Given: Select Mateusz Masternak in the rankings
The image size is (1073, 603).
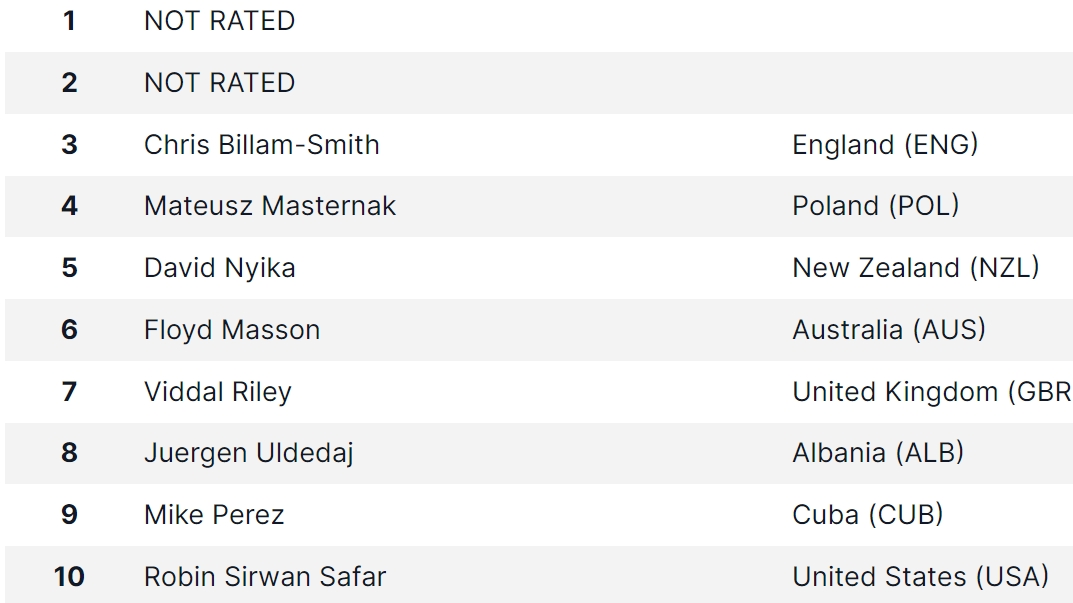Looking at the screenshot, I should point(270,206).
